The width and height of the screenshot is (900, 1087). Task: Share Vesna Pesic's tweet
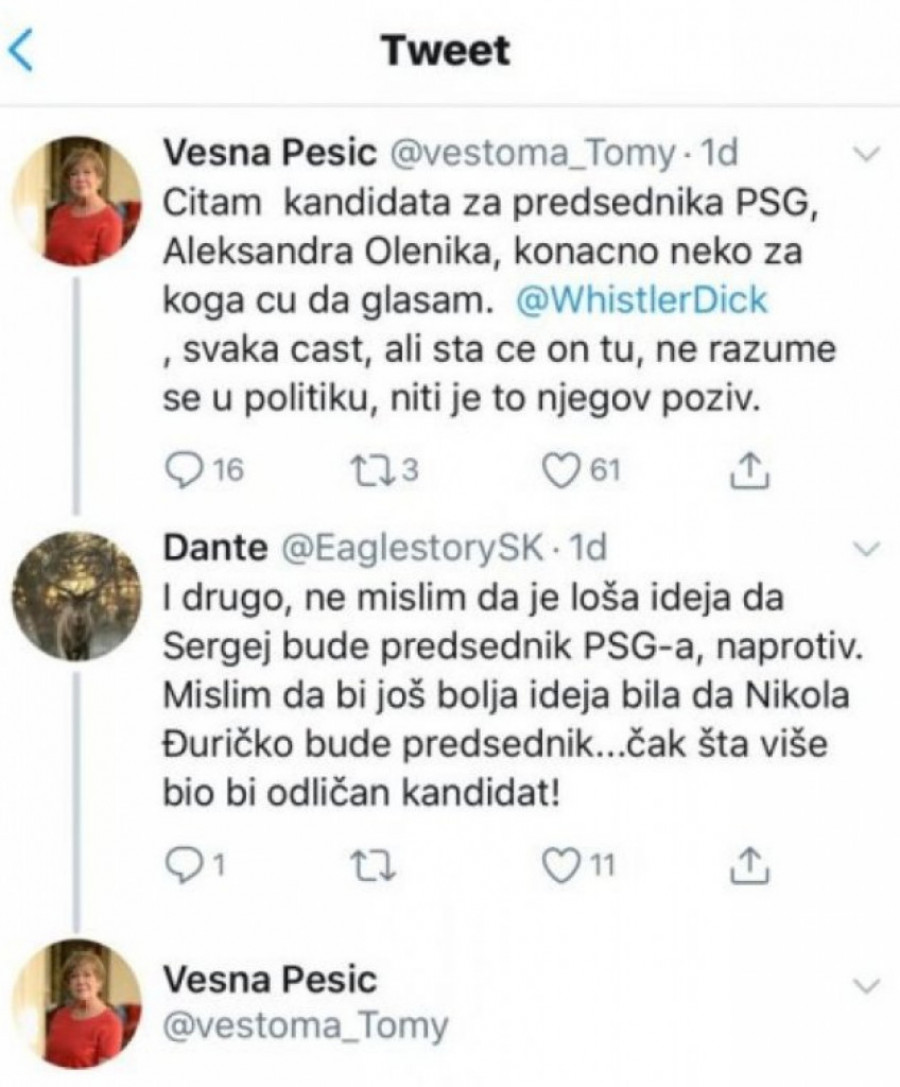click(x=749, y=471)
